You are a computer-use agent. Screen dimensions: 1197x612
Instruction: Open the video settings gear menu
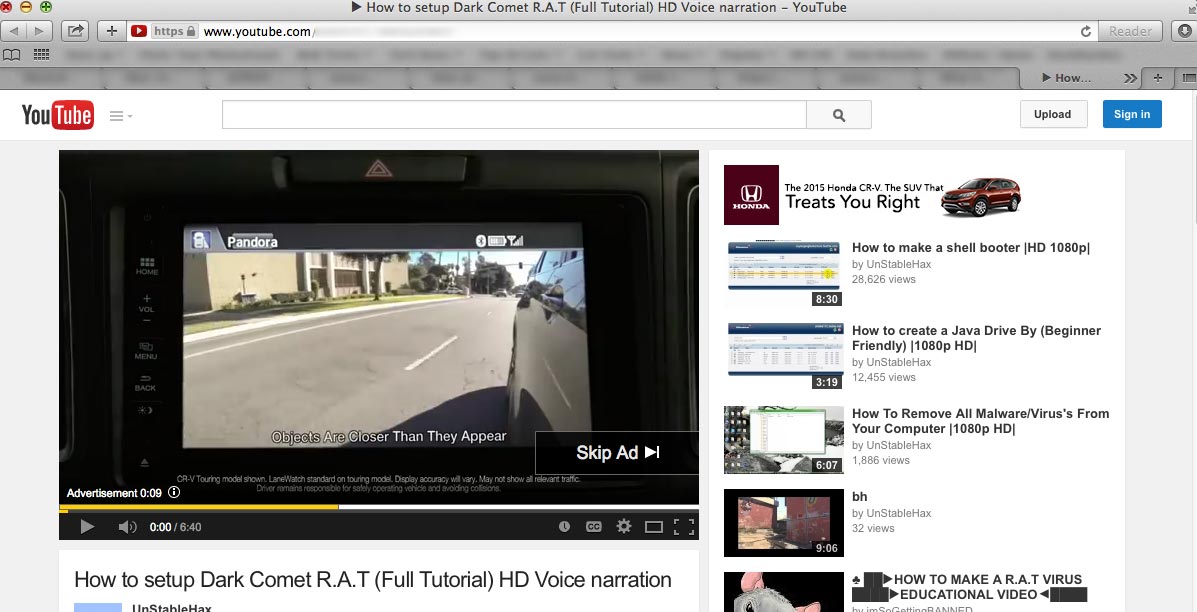(x=624, y=527)
